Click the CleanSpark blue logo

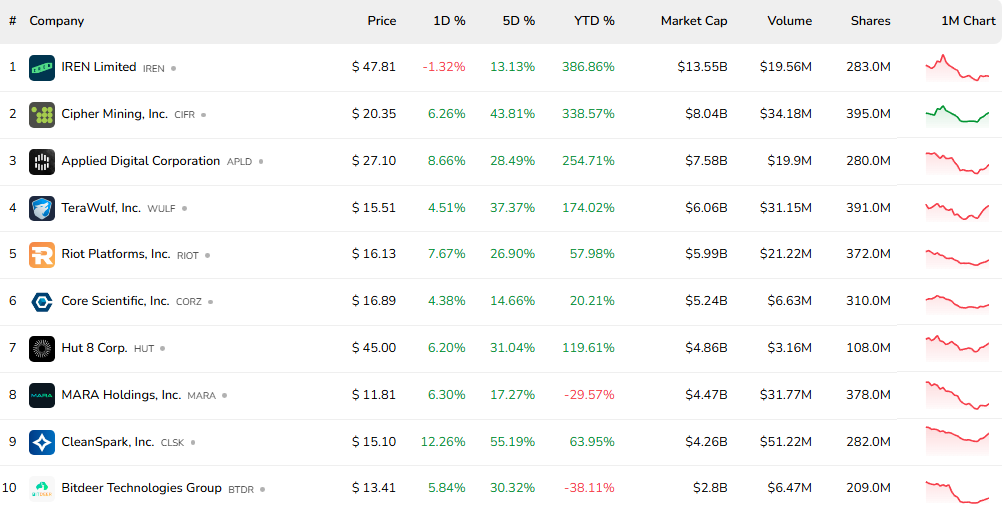coord(42,442)
